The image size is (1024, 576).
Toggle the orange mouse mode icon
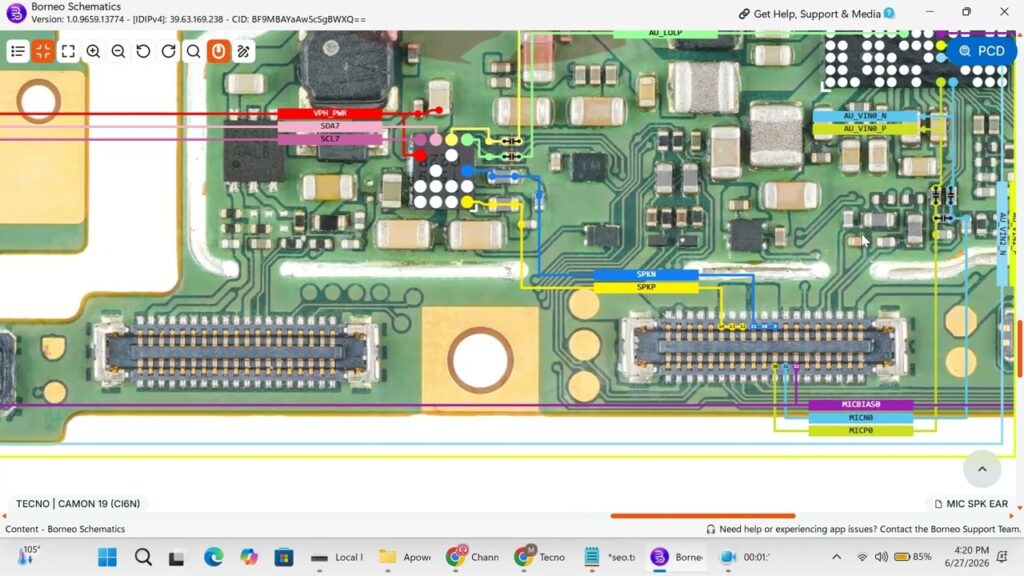click(219, 51)
